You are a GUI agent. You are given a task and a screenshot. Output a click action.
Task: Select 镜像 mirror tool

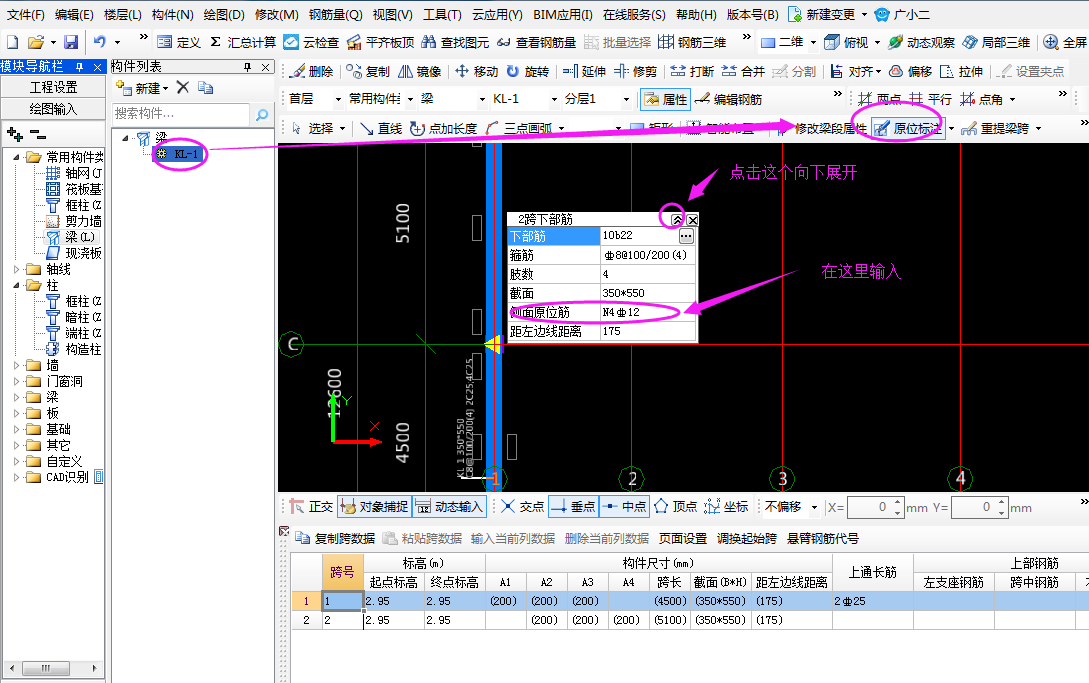pyautogui.click(x=419, y=72)
